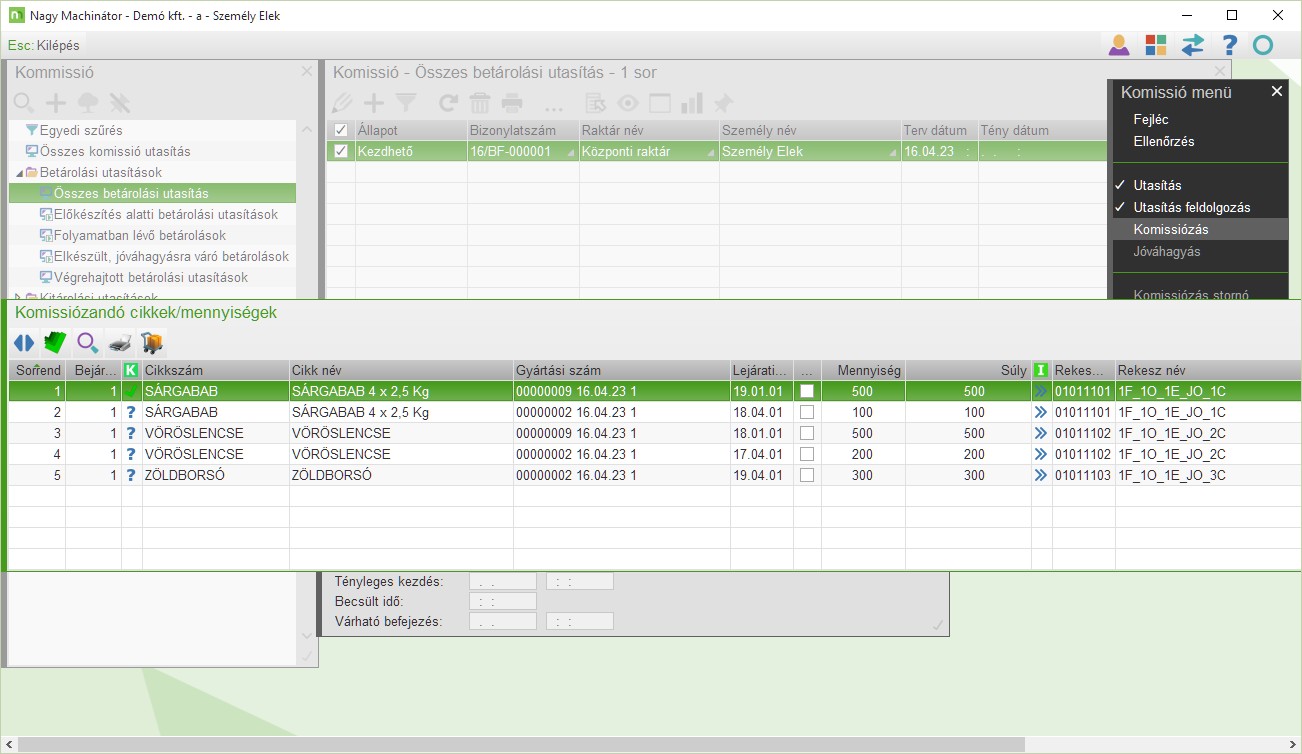Tick the checkbox in the VÖRÖSLENCSE row with quantity 200
1302x754 pixels.
(x=807, y=454)
